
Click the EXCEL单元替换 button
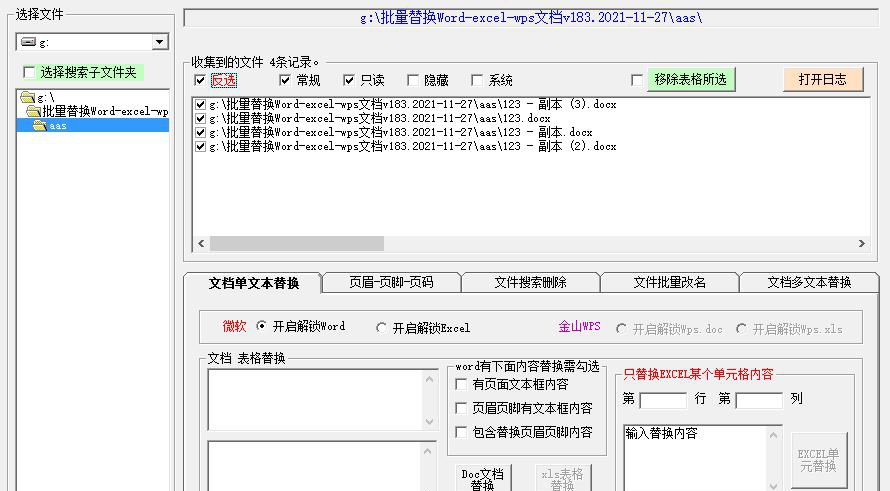pos(818,460)
